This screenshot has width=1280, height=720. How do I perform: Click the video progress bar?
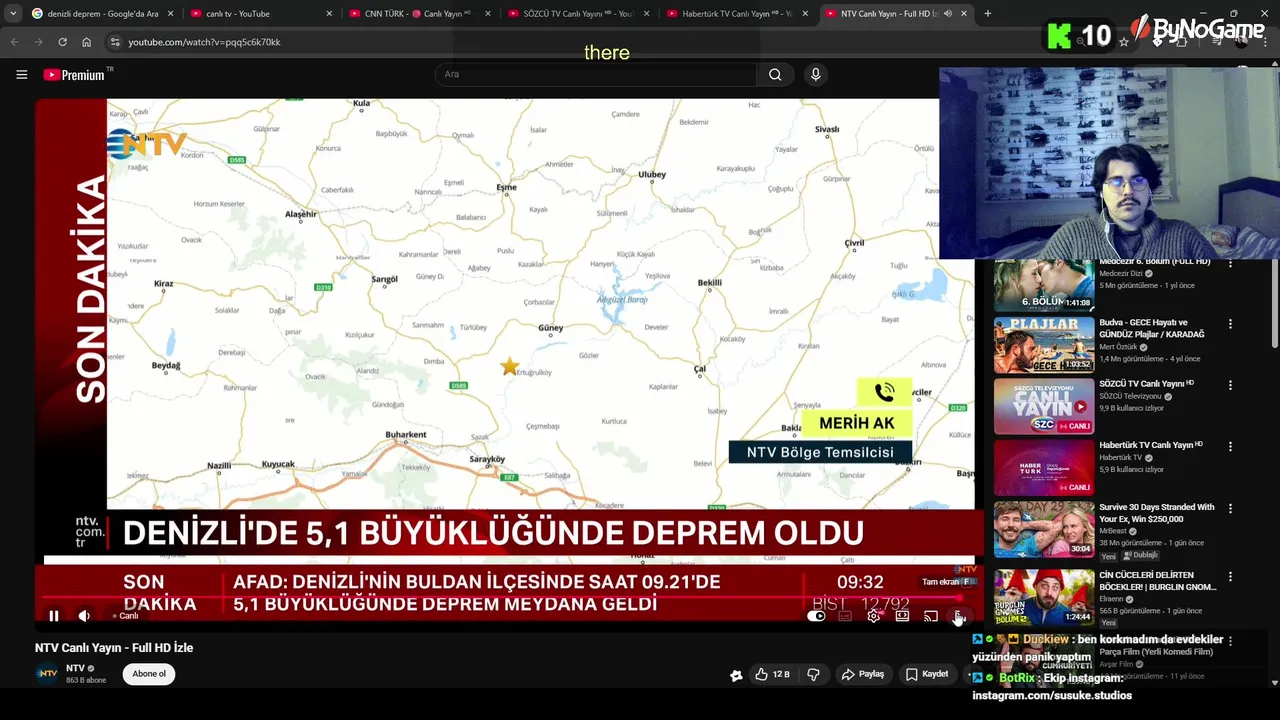click(500, 599)
